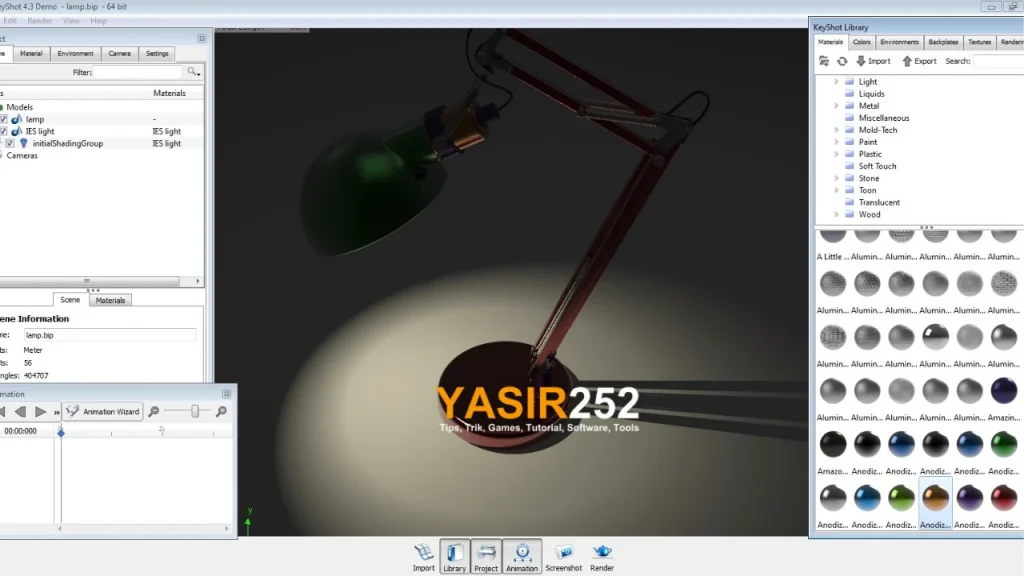Select the dark blue Amazing material sphere
Image resolution: width=1024 pixels, height=576 pixels.
click(x=1003, y=391)
